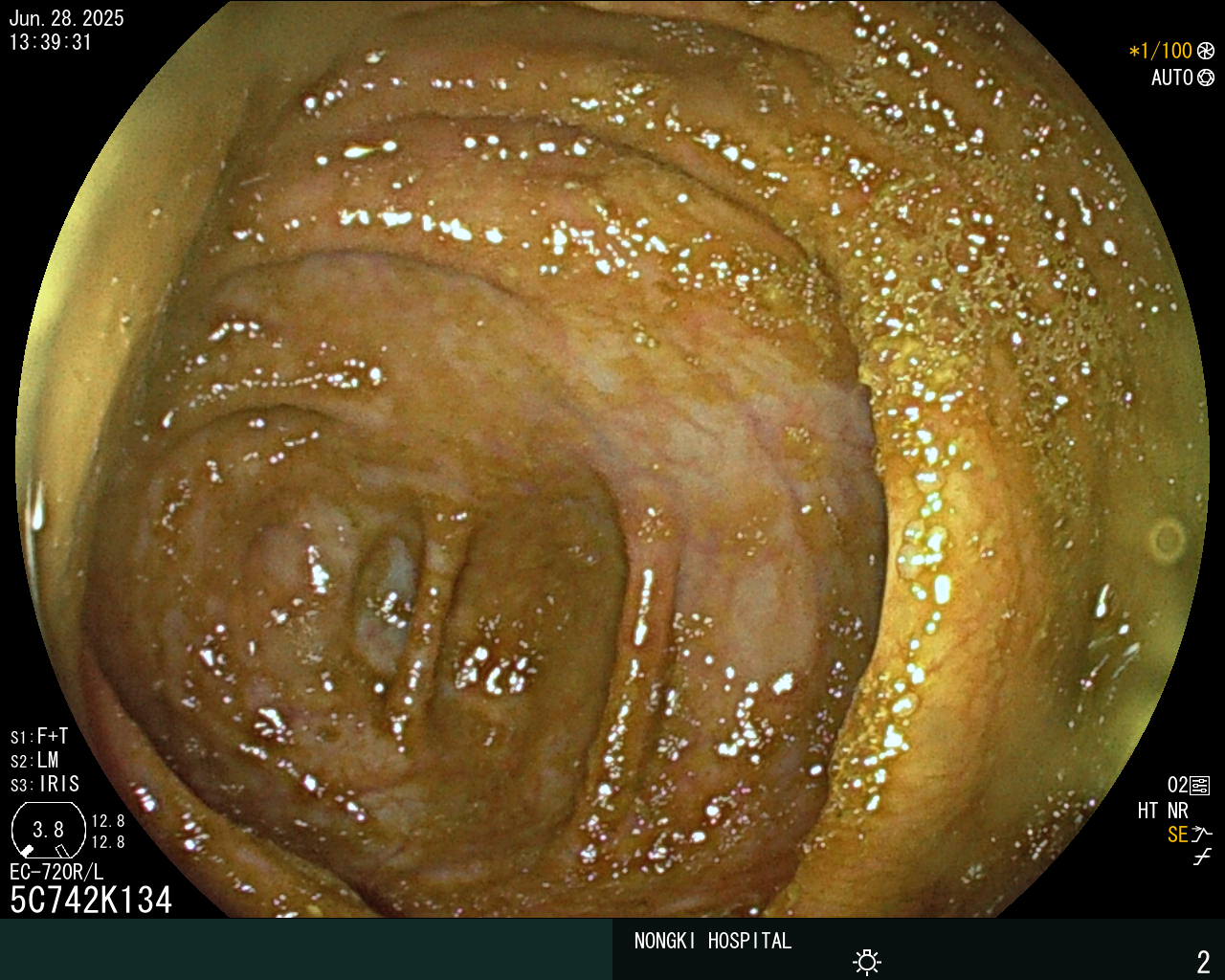
Task: Click the sun brightness icon in bottom bar
Action: coord(867,962)
